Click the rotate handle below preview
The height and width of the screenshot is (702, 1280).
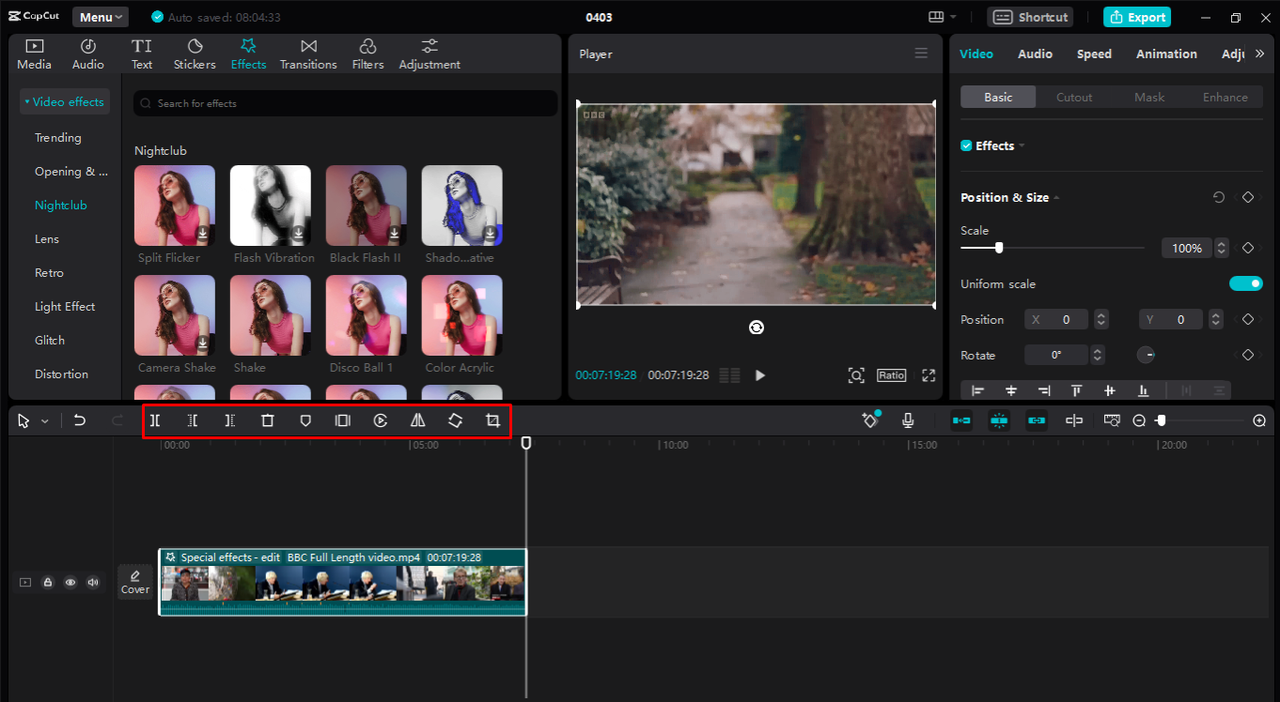pos(756,327)
